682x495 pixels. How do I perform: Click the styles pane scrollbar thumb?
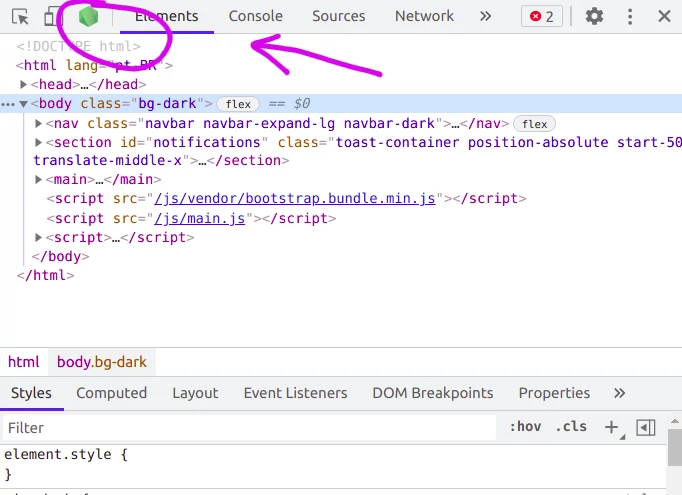coord(675,447)
